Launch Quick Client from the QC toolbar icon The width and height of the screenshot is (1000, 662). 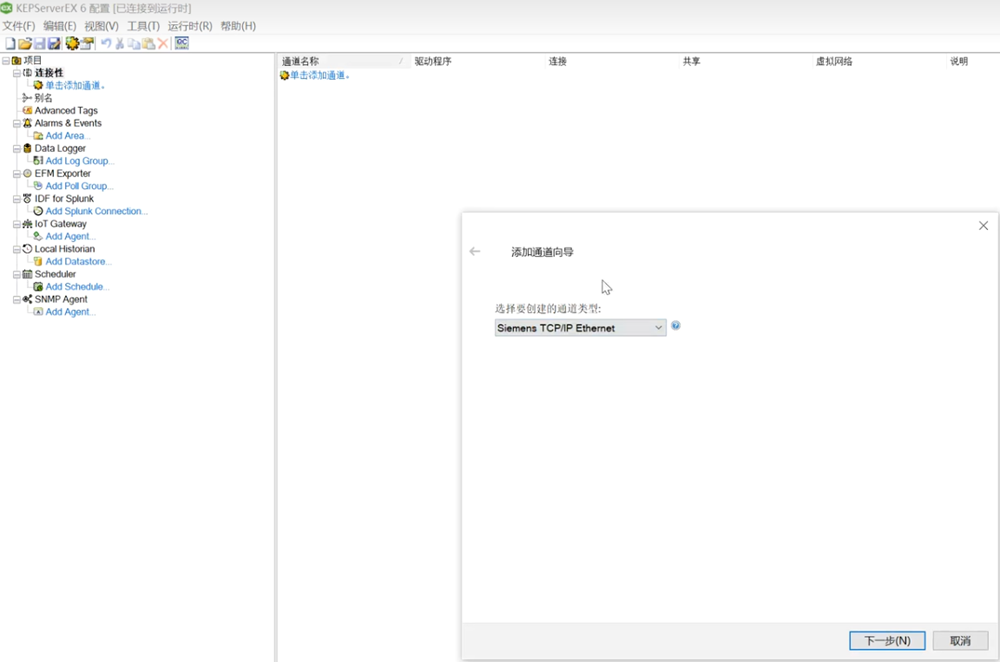tap(181, 43)
